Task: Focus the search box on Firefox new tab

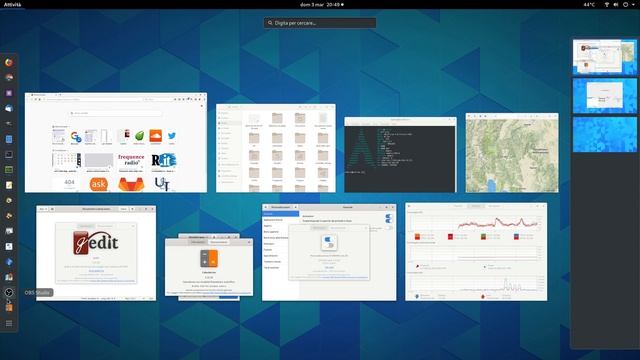Action: (116, 113)
